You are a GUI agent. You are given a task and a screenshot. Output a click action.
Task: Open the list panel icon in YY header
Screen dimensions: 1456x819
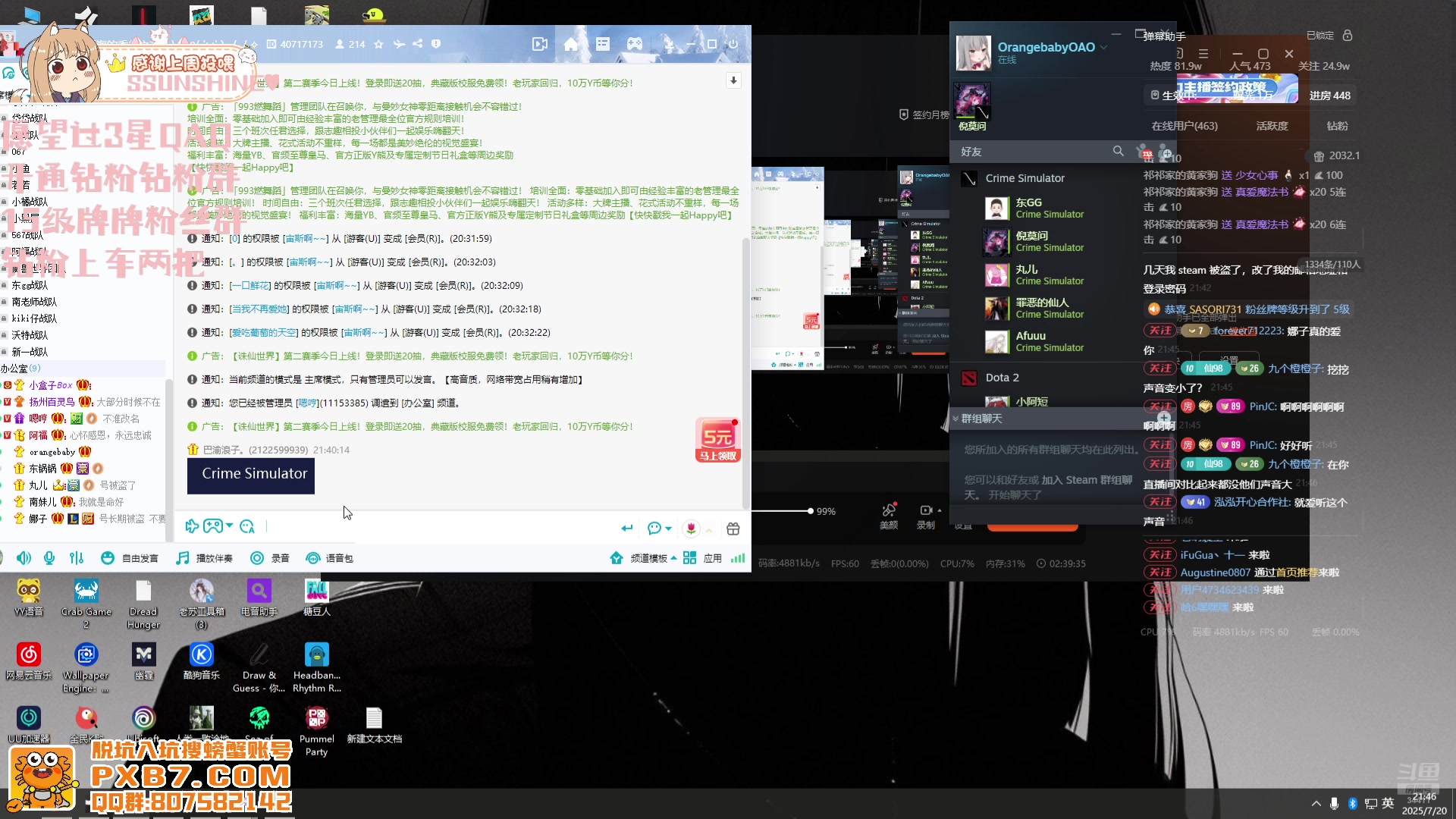pyautogui.click(x=603, y=44)
